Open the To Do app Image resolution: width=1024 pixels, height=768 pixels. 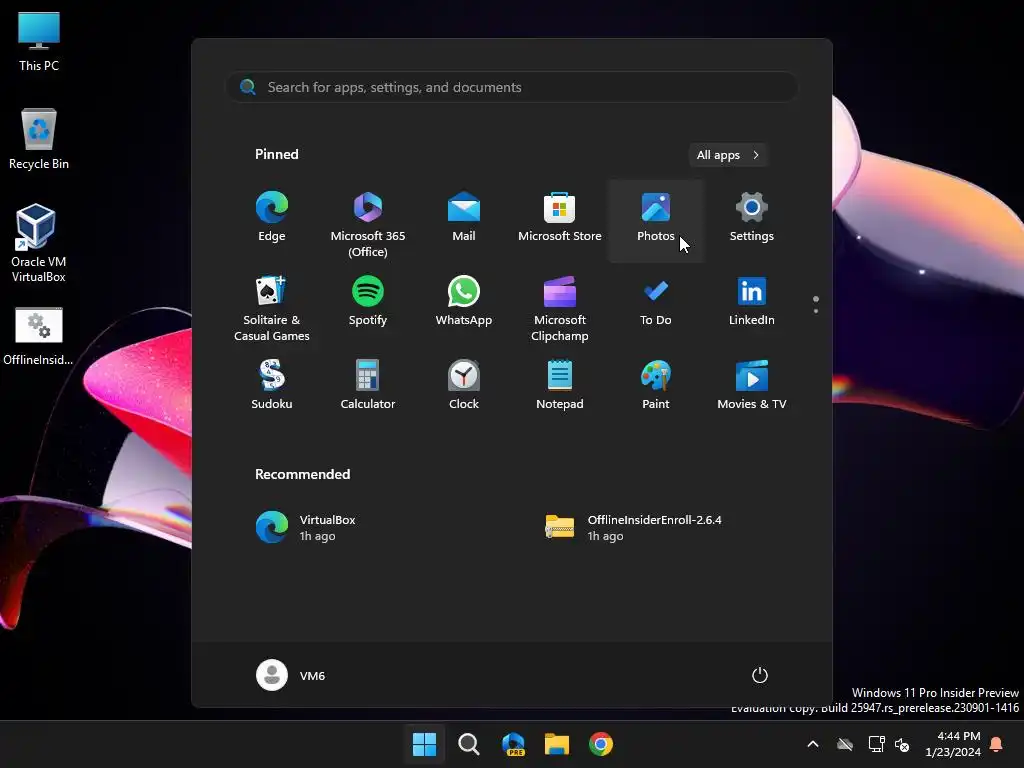(656, 302)
